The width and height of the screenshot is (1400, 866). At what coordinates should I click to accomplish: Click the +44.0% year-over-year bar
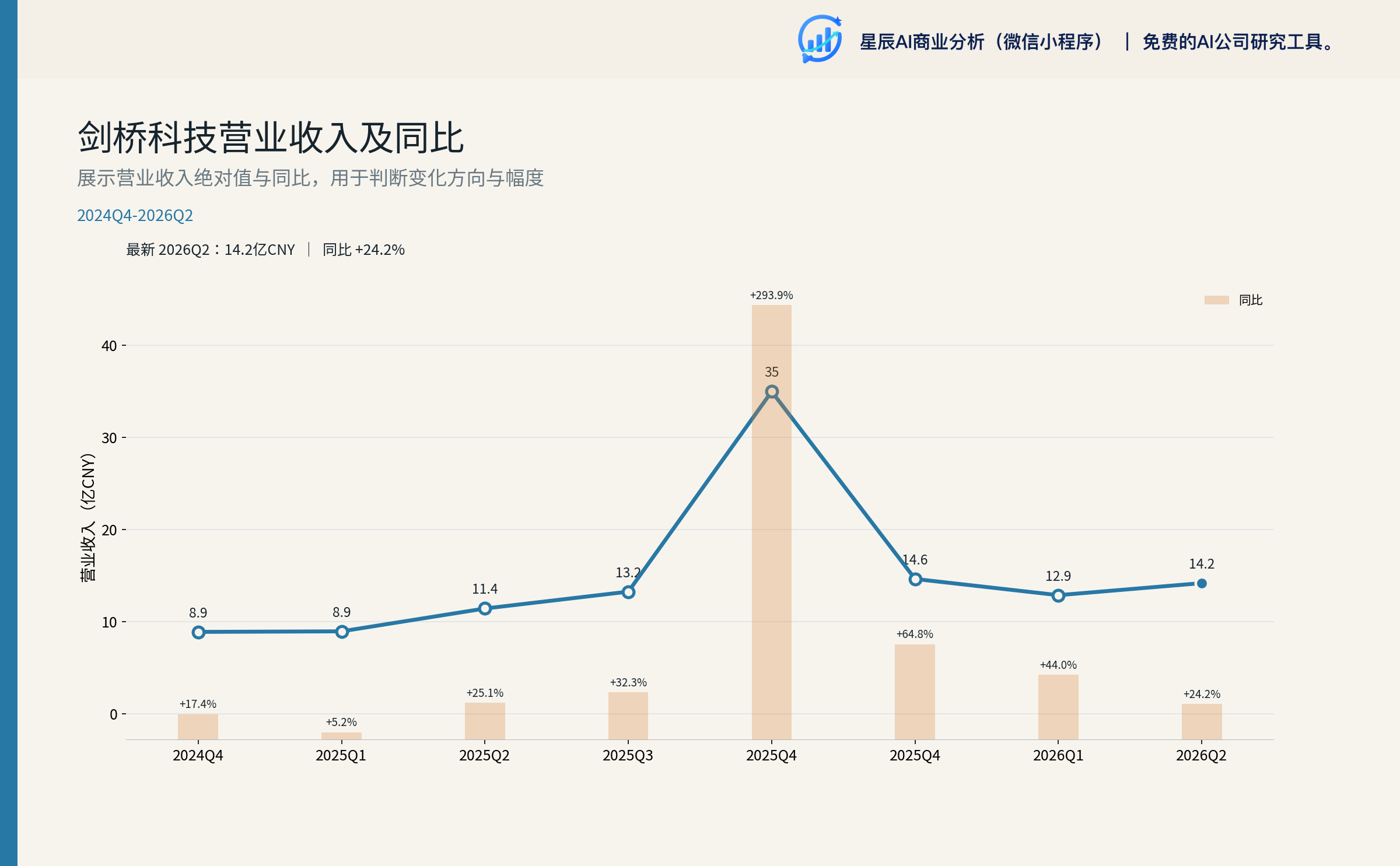1058,707
